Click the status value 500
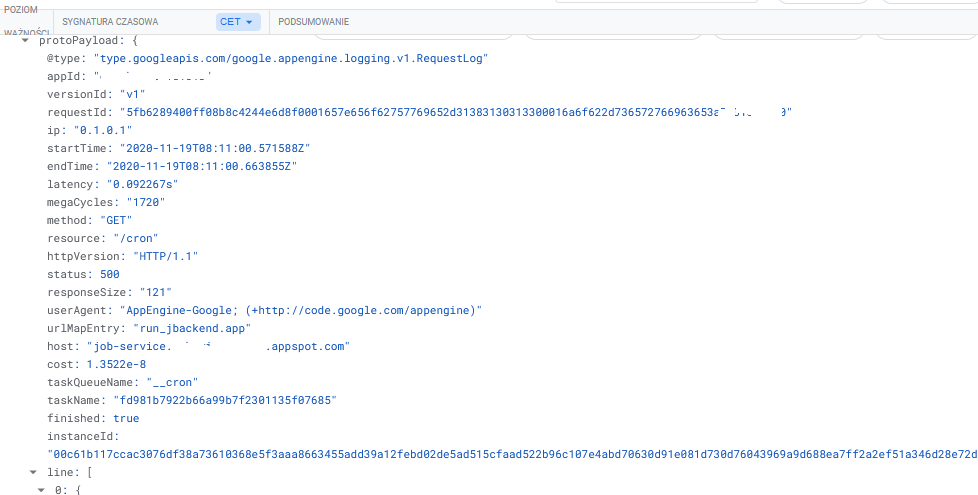This screenshot has width=978, height=495. (x=110, y=275)
